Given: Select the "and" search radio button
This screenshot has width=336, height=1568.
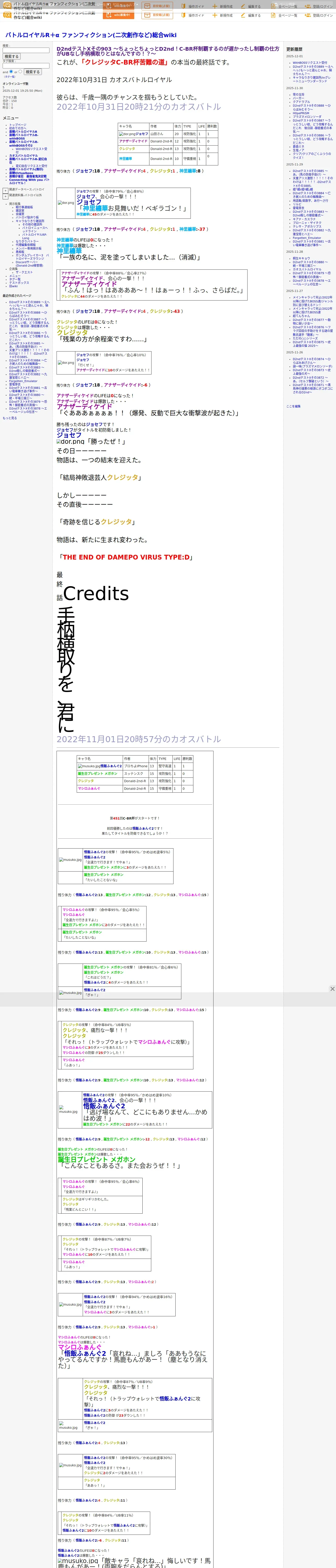Looking at the screenshot, I should tap(11, 71).
